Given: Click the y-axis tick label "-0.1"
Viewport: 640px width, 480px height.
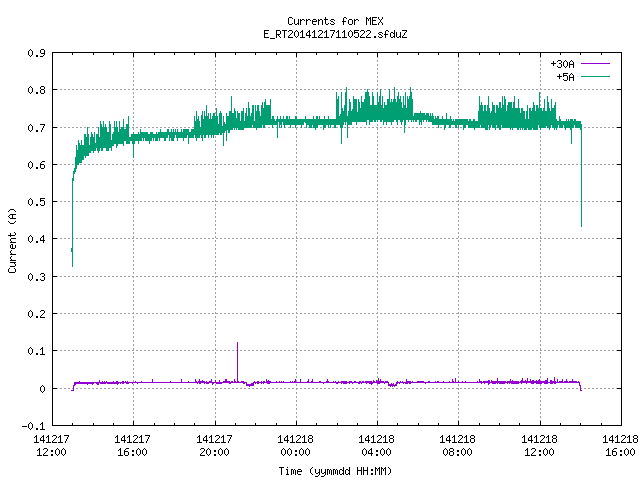Looking at the screenshot, I should tap(33, 426).
